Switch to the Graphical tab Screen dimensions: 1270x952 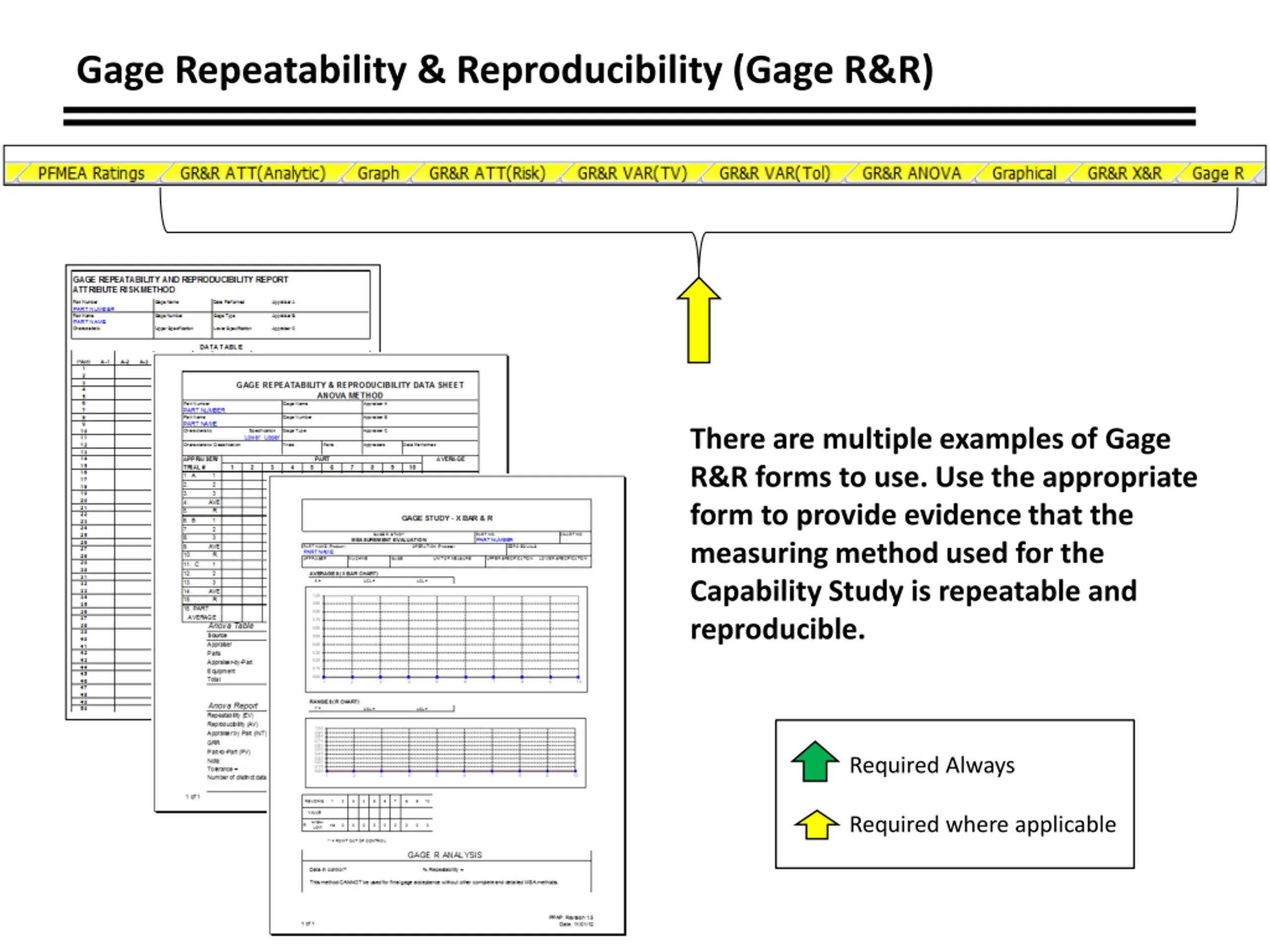(x=1024, y=174)
